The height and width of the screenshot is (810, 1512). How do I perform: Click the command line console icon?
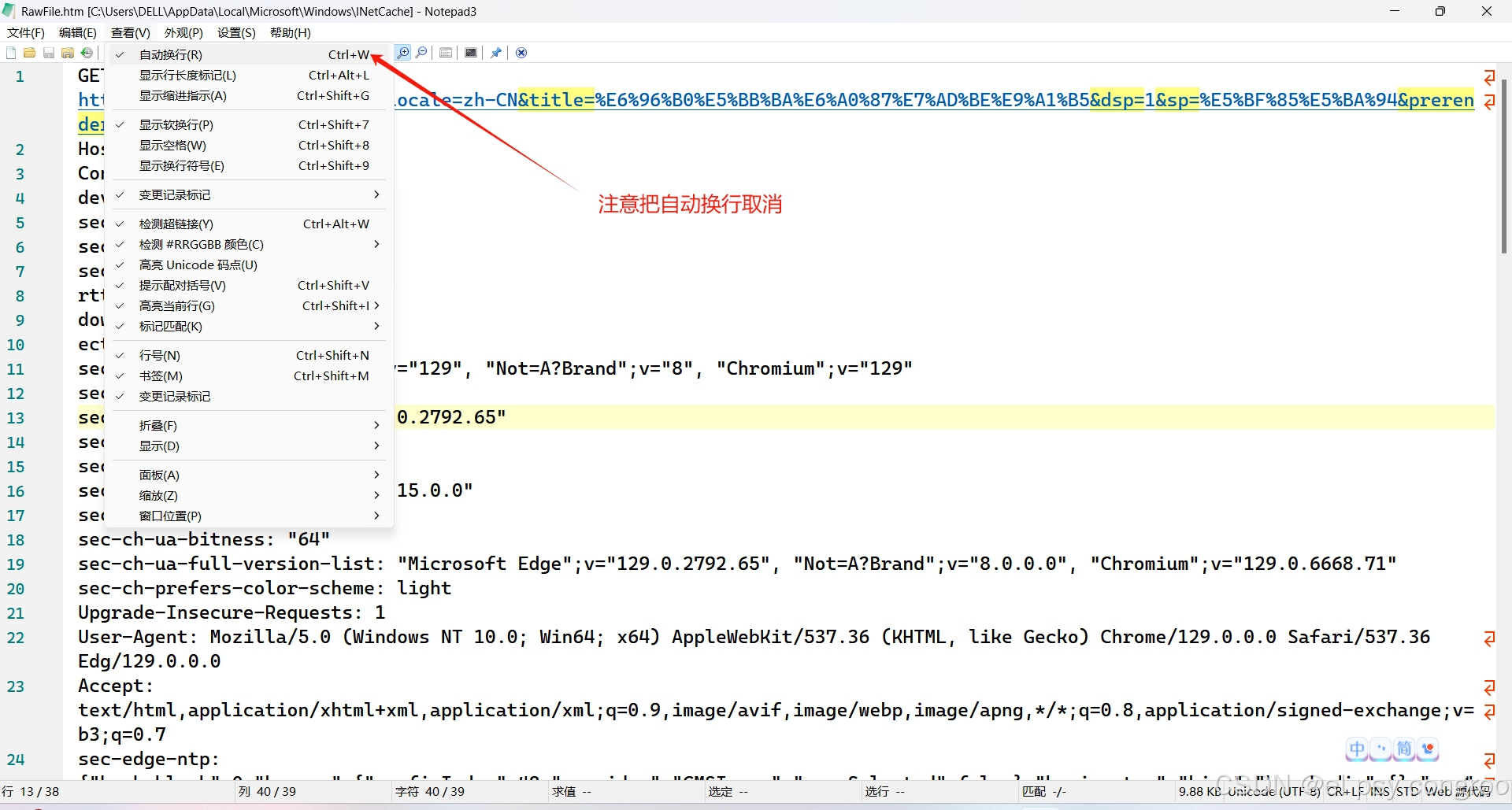click(471, 53)
